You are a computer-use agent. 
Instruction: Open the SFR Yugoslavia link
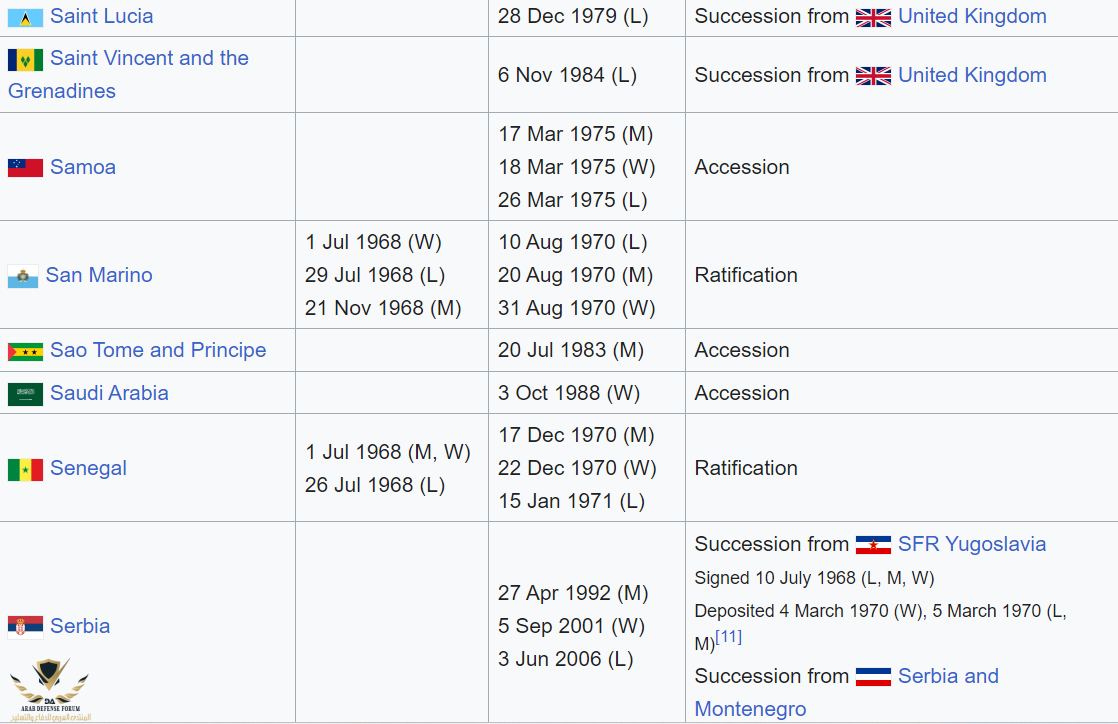972,544
